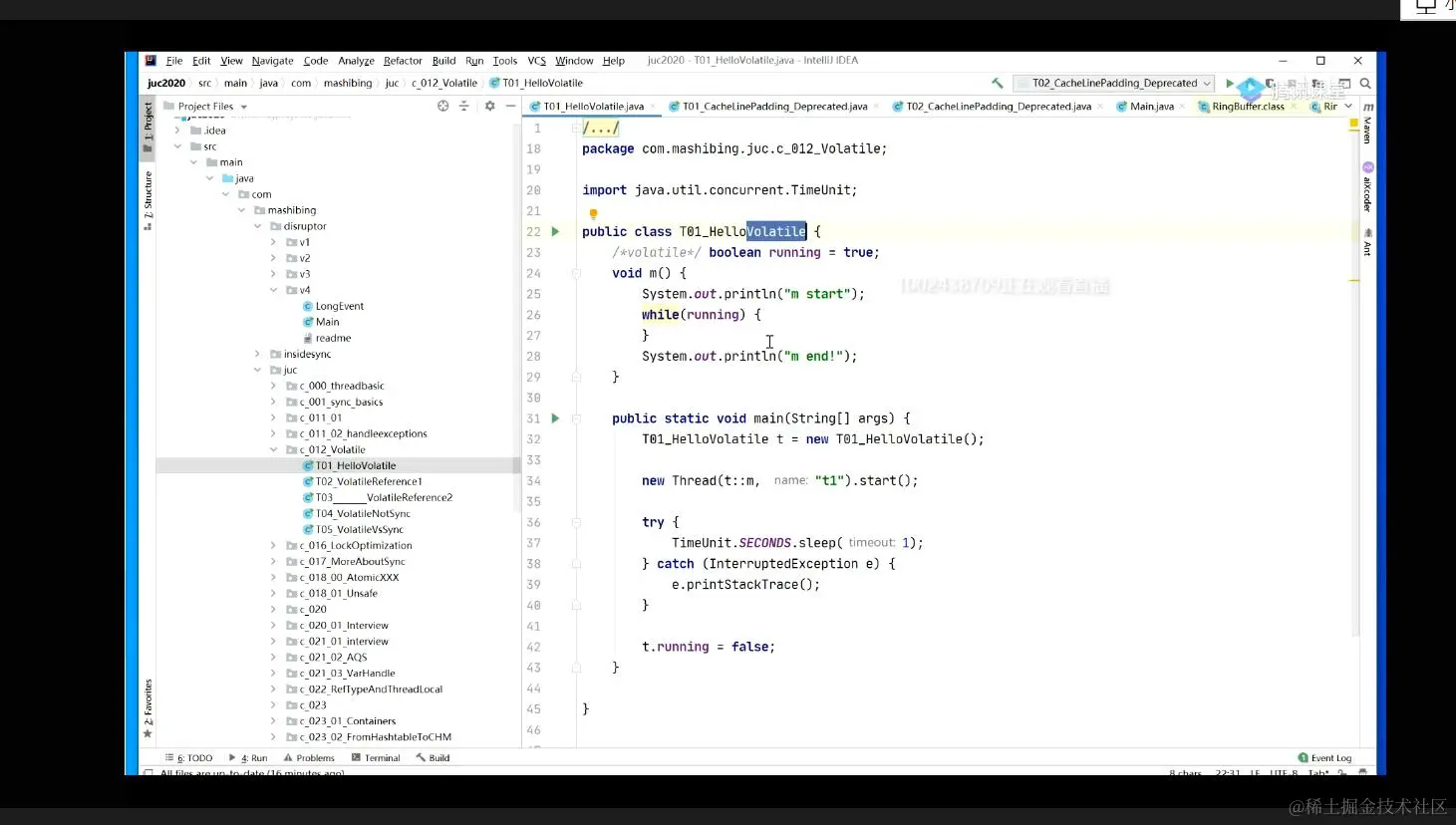Expand the c_021_02_AQS package
This screenshot has width=1456, height=825.
[x=273, y=657]
